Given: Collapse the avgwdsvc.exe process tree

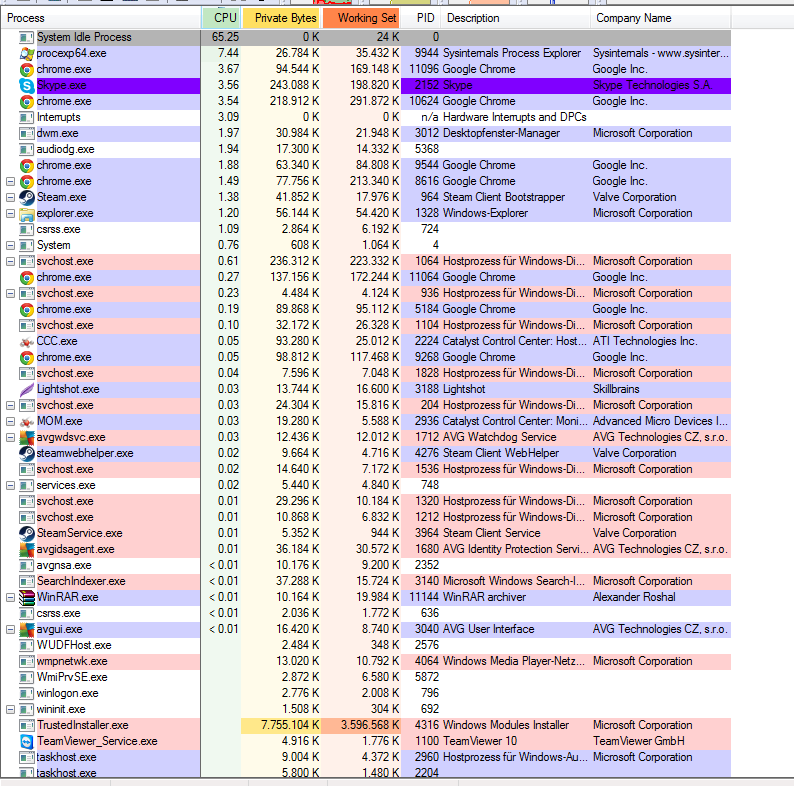Looking at the screenshot, I should [10, 438].
